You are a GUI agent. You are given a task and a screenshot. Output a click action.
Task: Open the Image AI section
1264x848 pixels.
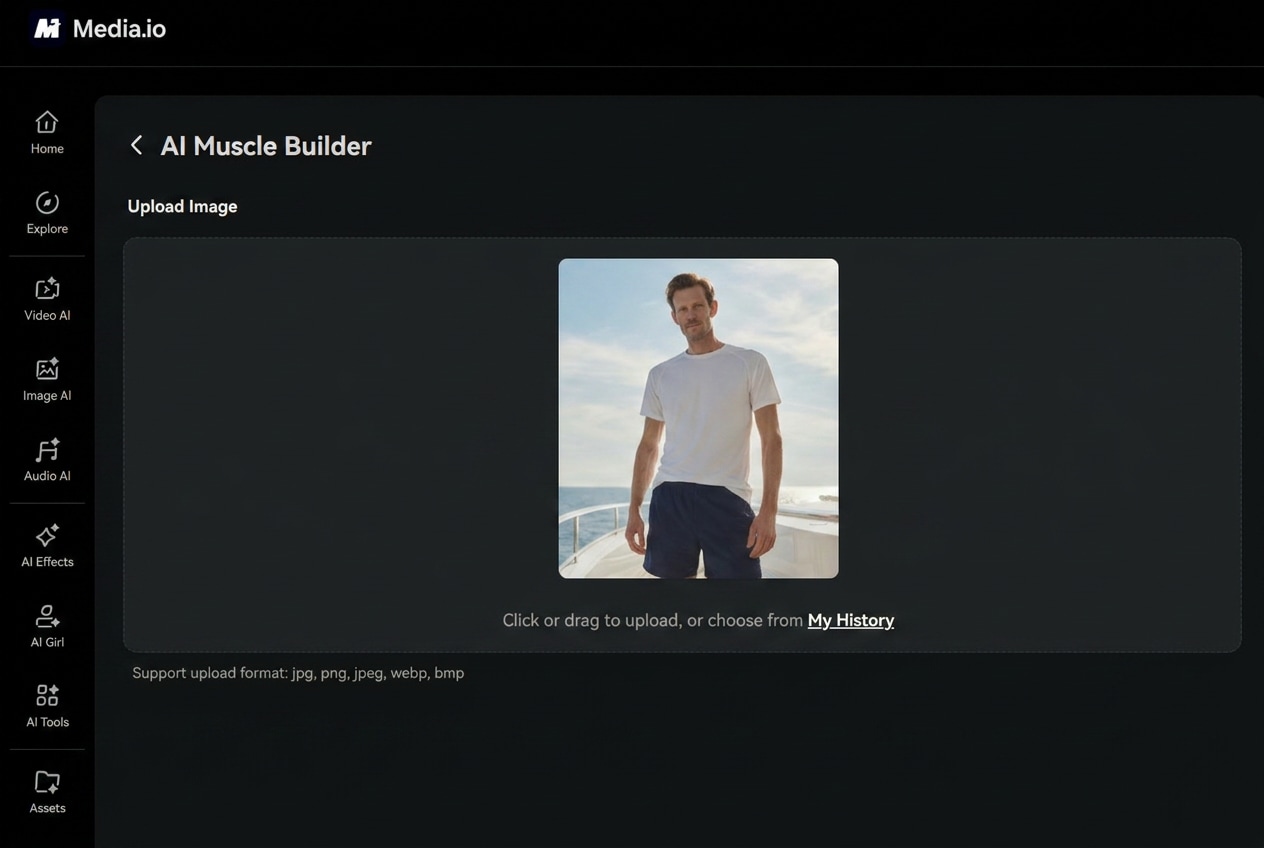coord(47,380)
